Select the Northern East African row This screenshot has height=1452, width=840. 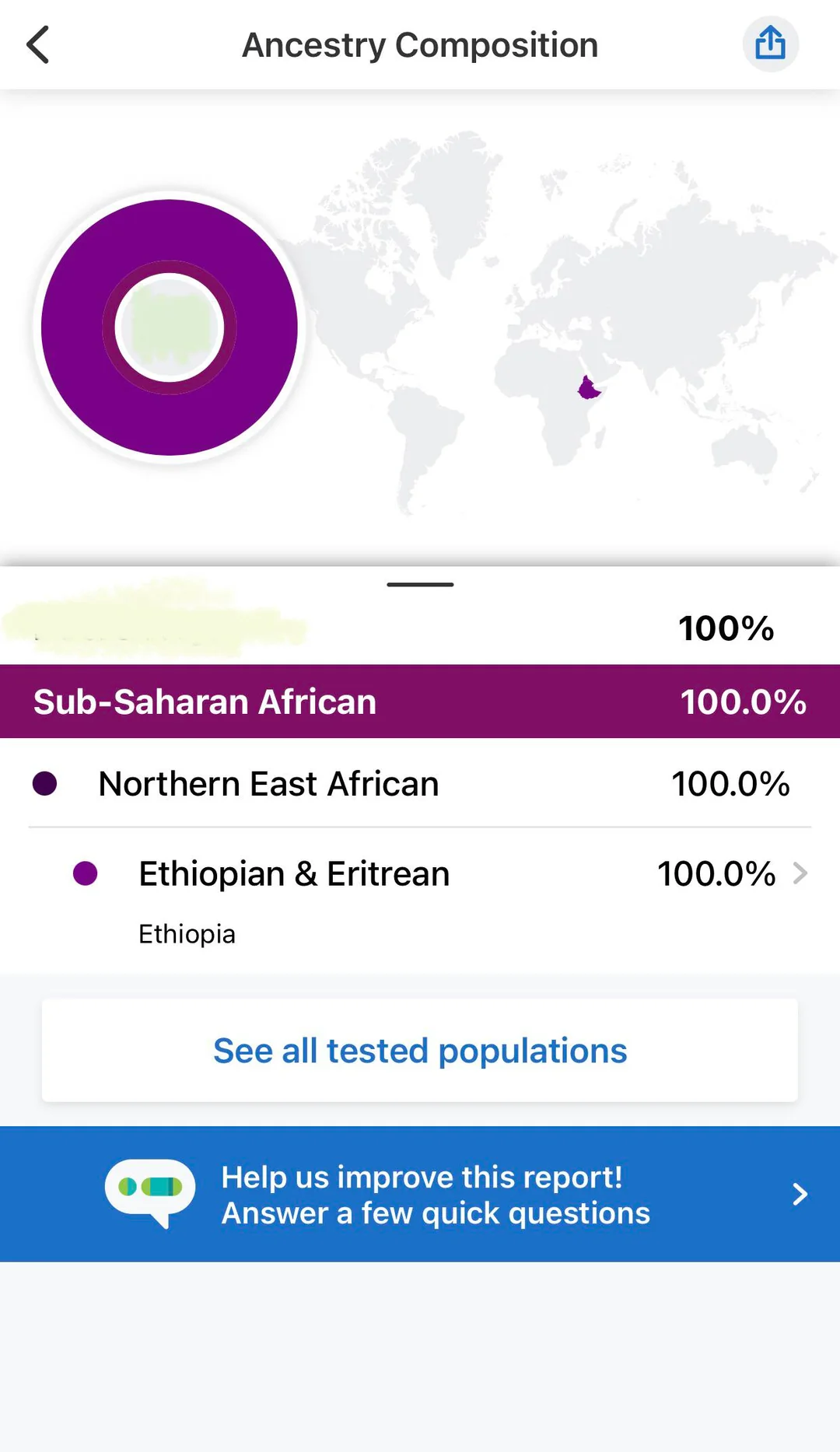[x=420, y=783]
